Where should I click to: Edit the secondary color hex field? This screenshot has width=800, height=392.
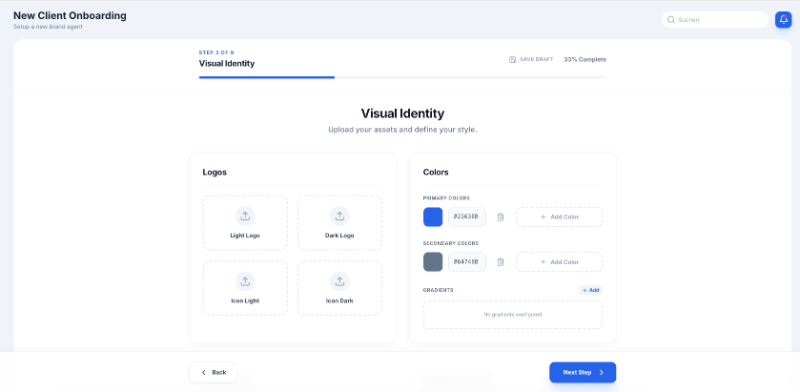tap(467, 262)
